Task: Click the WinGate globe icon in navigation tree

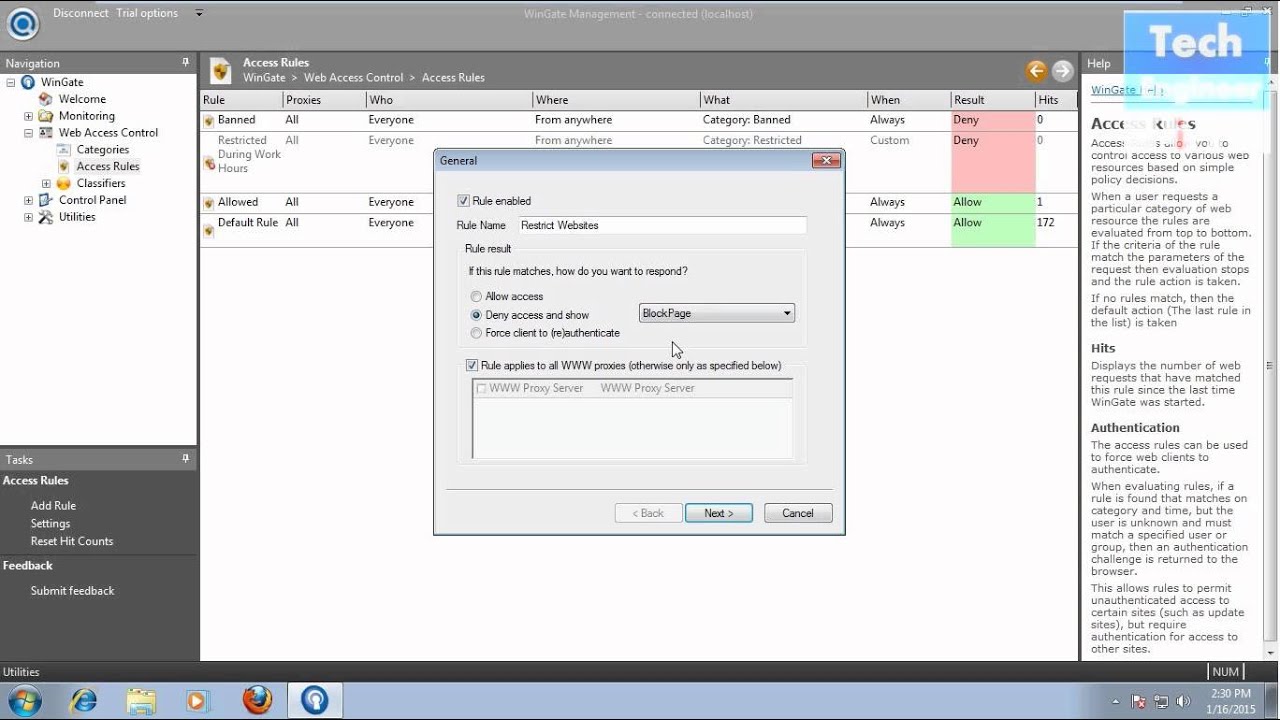Action: pyautogui.click(x=28, y=82)
